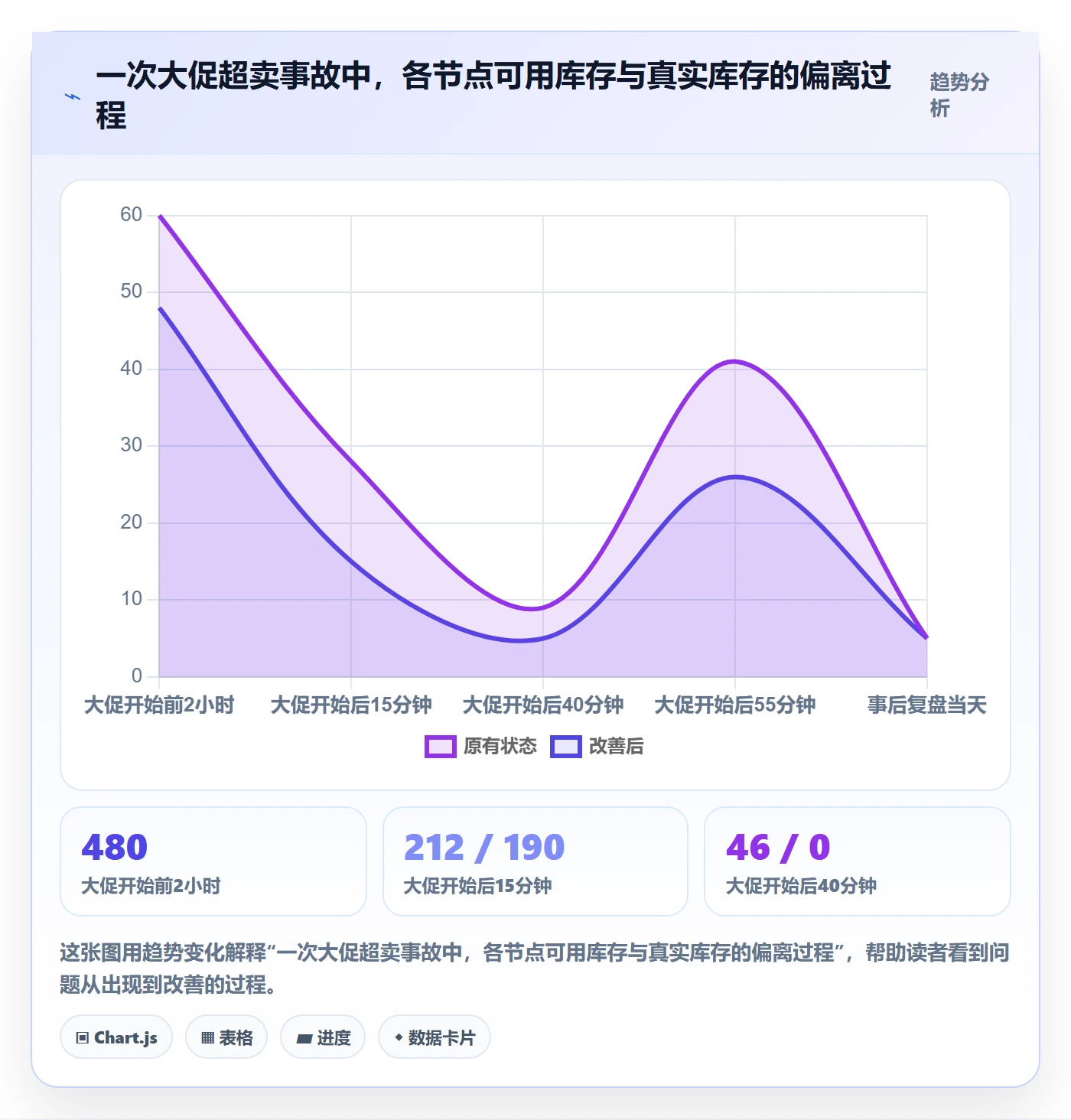
Task: Select the 480 stat card value
Action: [x=114, y=848]
